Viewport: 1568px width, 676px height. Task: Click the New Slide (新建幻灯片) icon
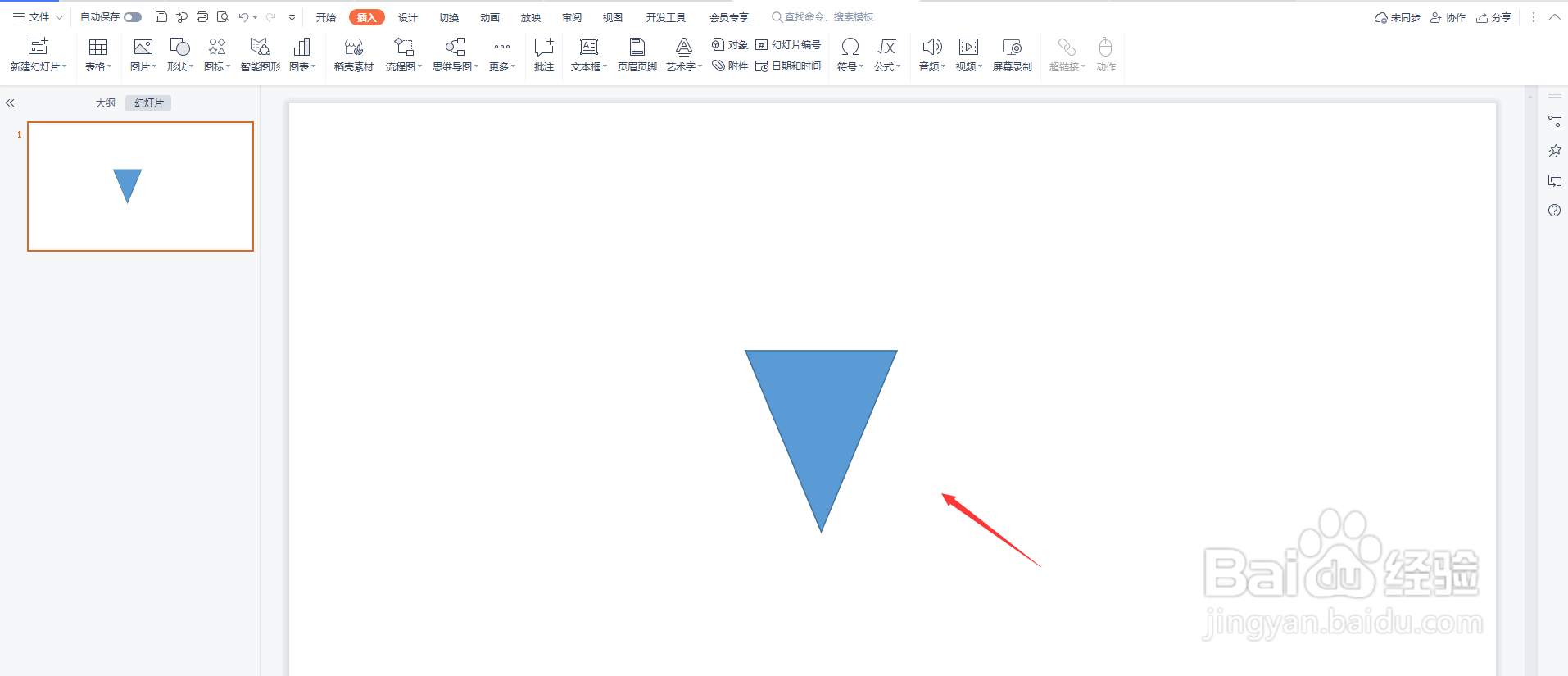point(38,47)
